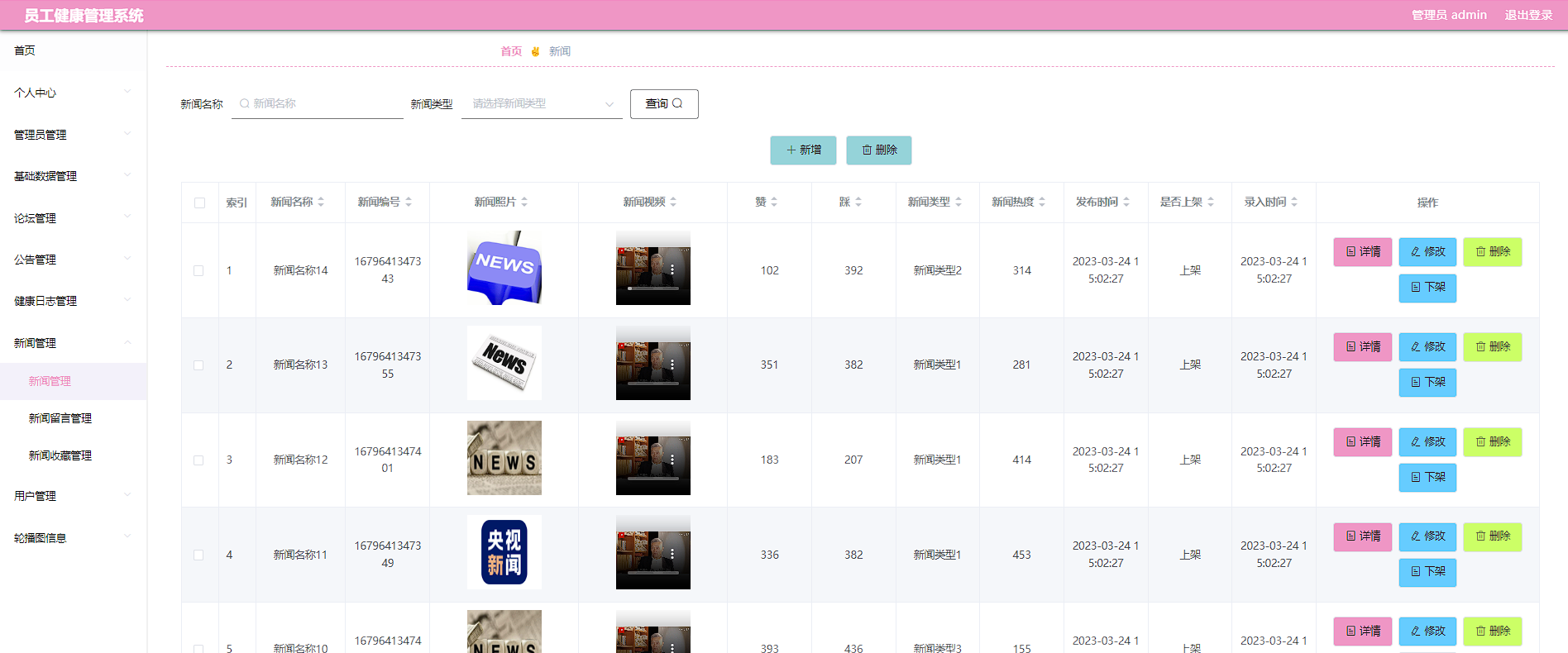Screen dimensions: 1568x653
Task: Expand the 论坛管理 sidebar menu
Action: [x=74, y=217]
